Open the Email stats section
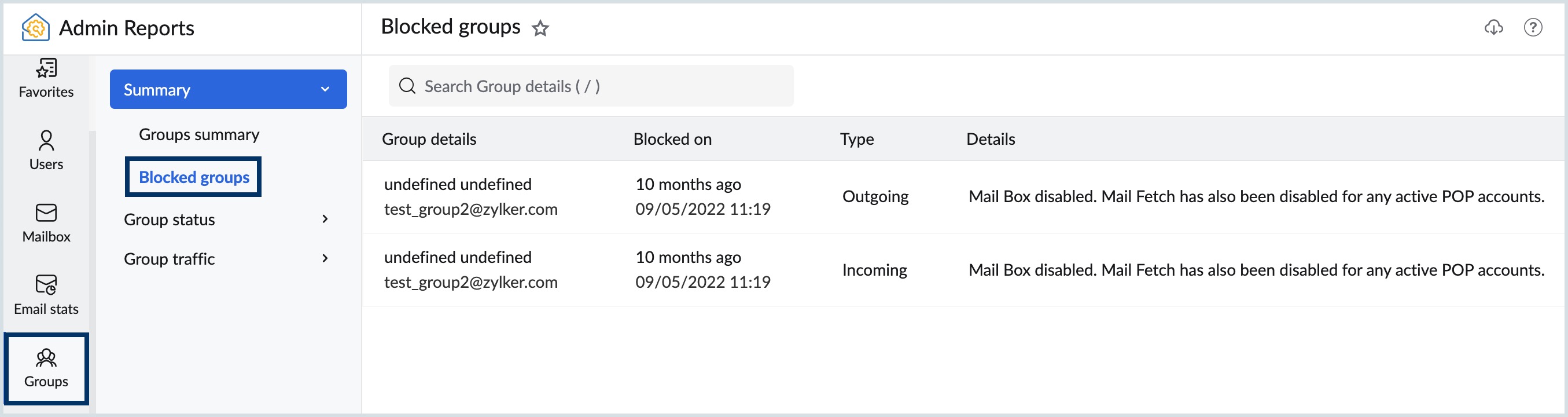The image size is (1568, 417). click(x=46, y=296)
